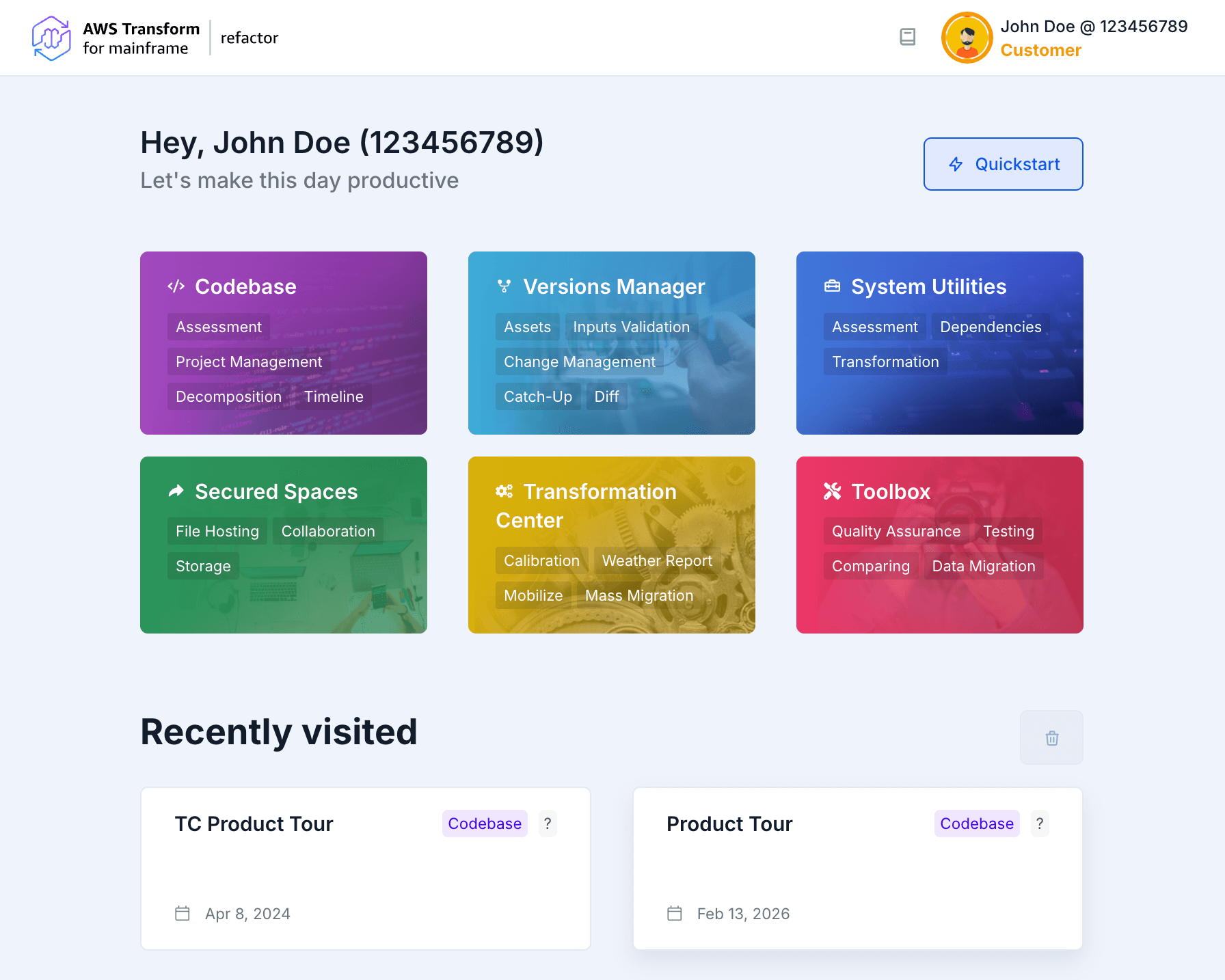
Task: Clear recently visited with trash icon
Action: click(1051, 737)
